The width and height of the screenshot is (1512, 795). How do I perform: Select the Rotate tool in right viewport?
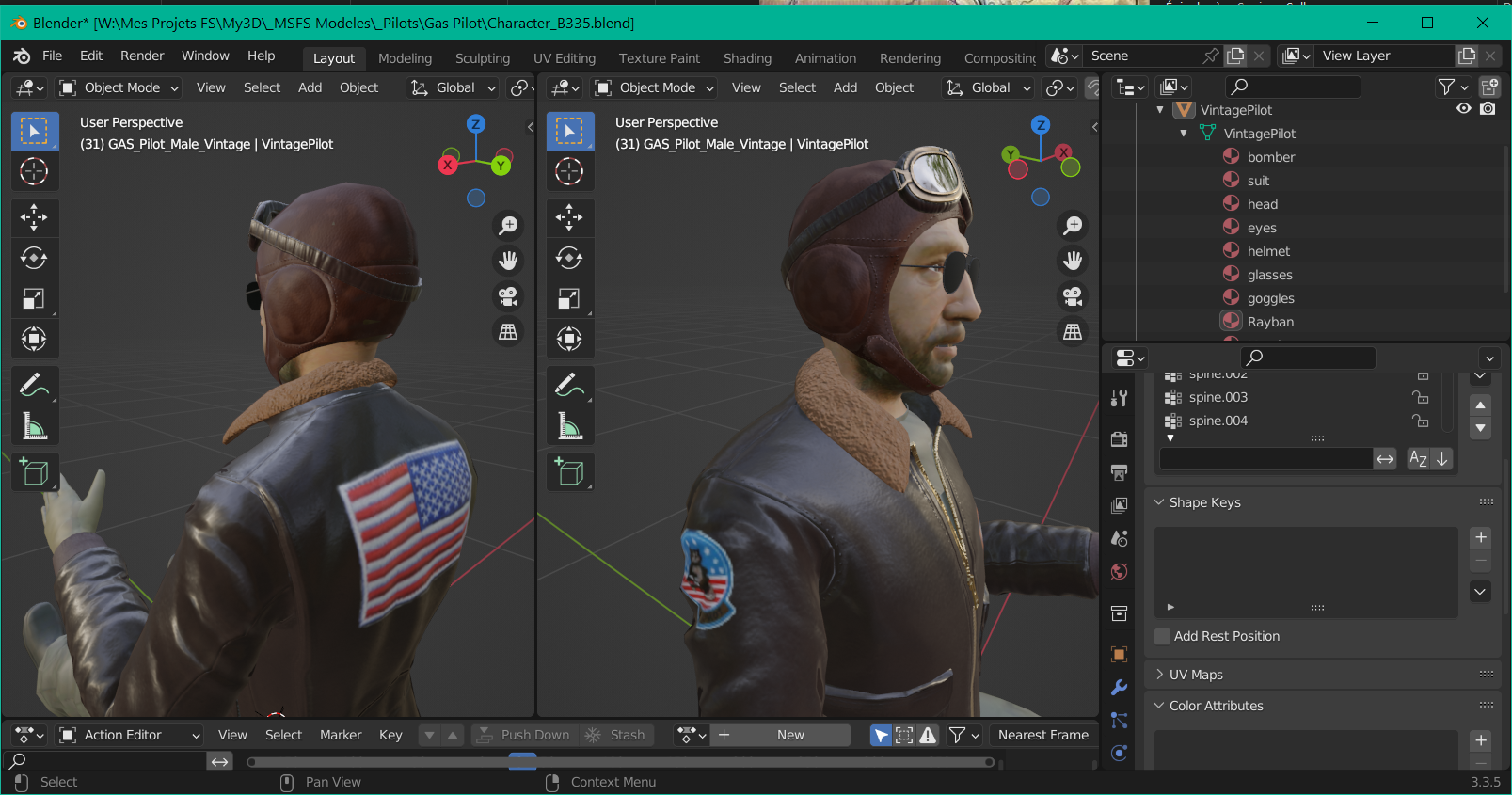(x=569, y=258)
